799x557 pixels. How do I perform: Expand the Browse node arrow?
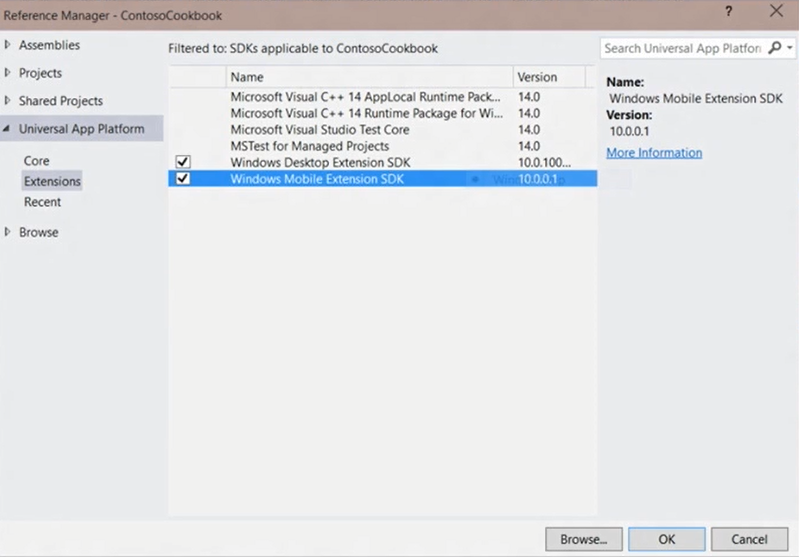tap(7, 232)
